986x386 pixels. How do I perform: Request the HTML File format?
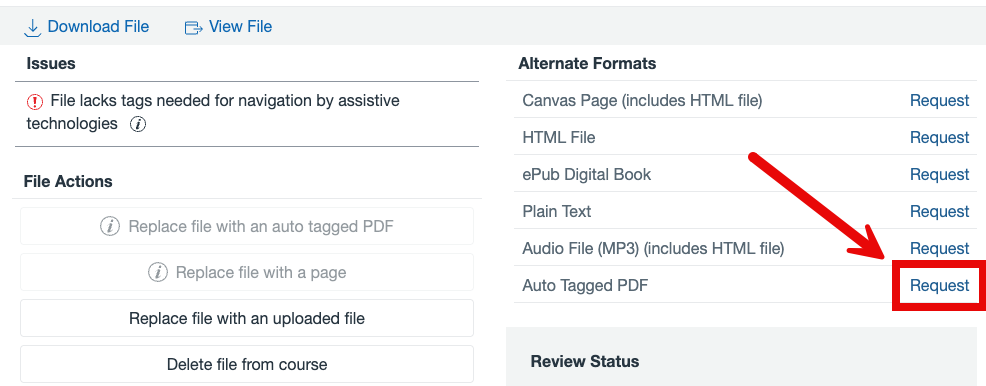(939, 137)
